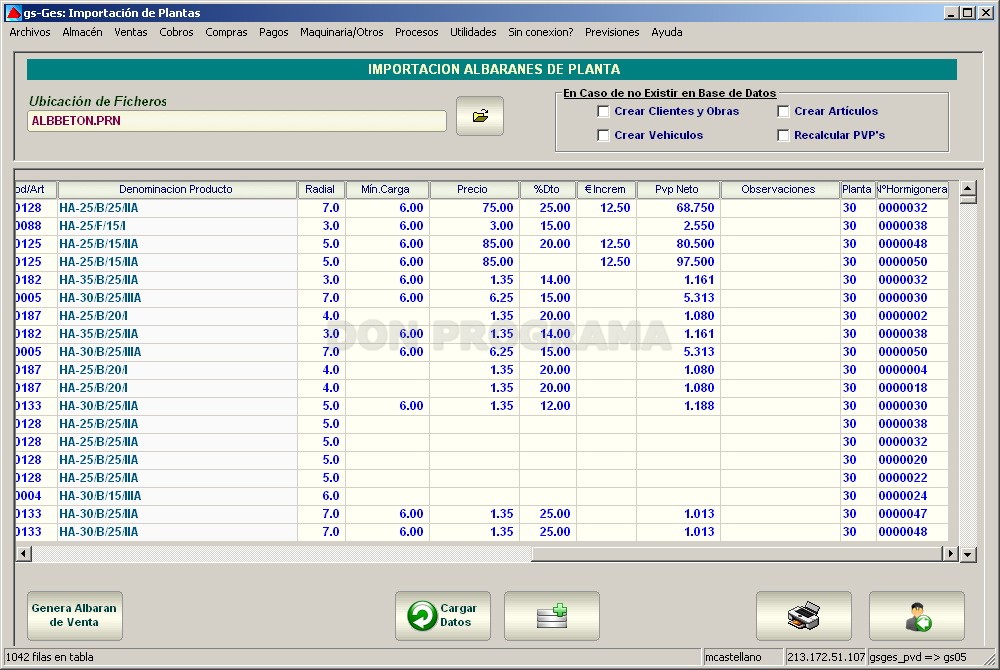Click the table's vertical scroll up arrow
Image resolution: width=1000 pixels, height=670 pixels.
[x=968, y=188]
